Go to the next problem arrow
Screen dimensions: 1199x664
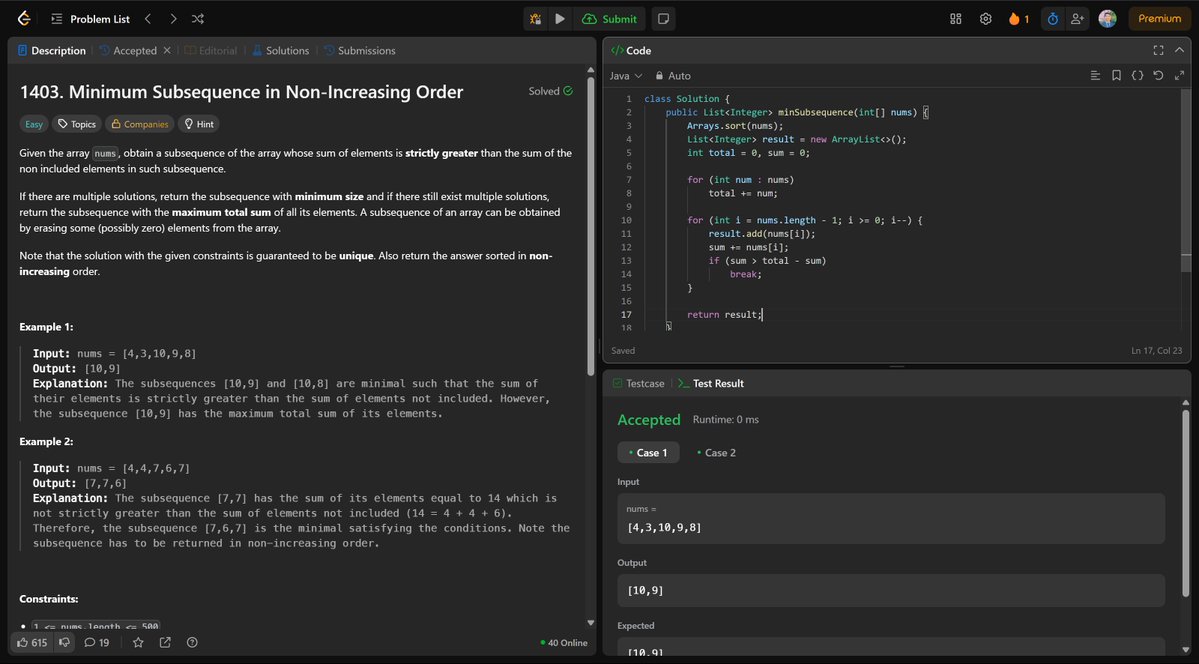pyautogui.click(x=174, y=19)
